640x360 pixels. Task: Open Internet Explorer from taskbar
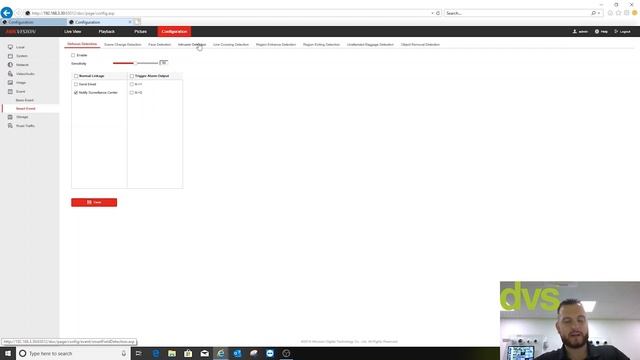pyautogui.click(x=221, y=353)
